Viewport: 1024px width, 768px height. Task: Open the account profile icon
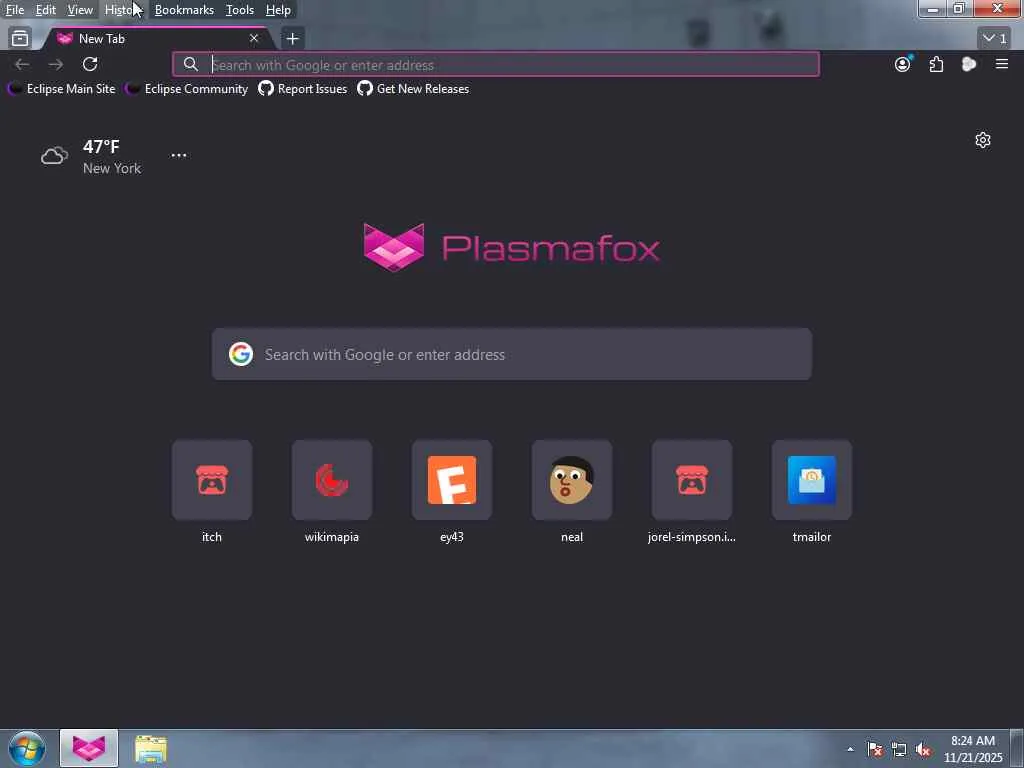click(x=903, y=64)
